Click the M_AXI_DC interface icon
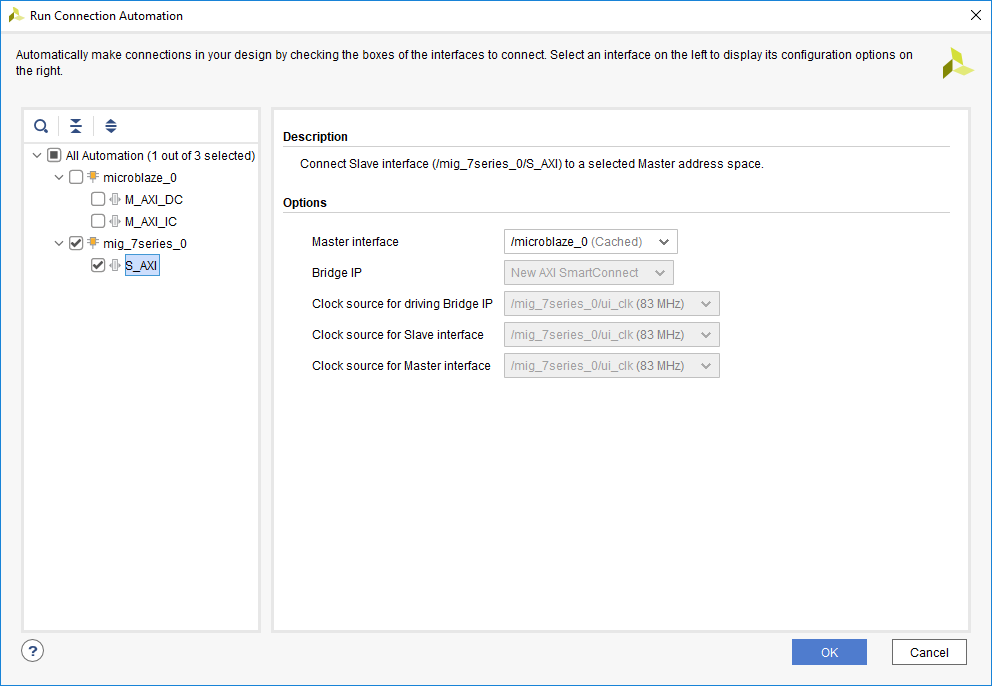The image size is (992, 686). 115,199
